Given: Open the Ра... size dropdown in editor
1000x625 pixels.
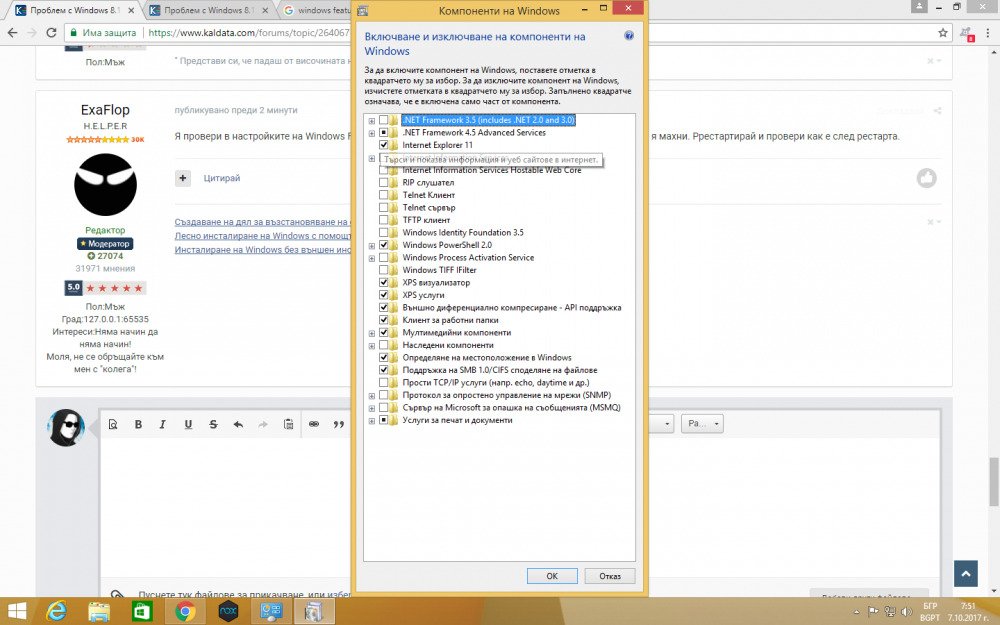Looking at the screenshot, I should 702,423.
